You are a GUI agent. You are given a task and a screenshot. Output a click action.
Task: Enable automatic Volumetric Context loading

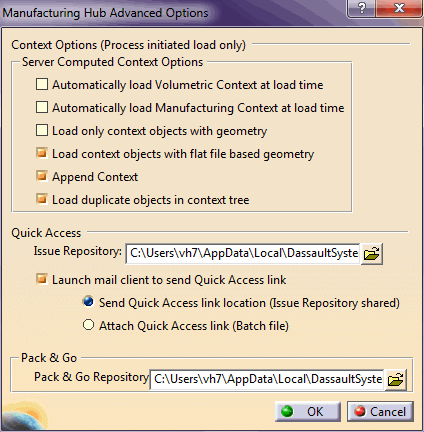pyautogui.click(x=42, y=84)
